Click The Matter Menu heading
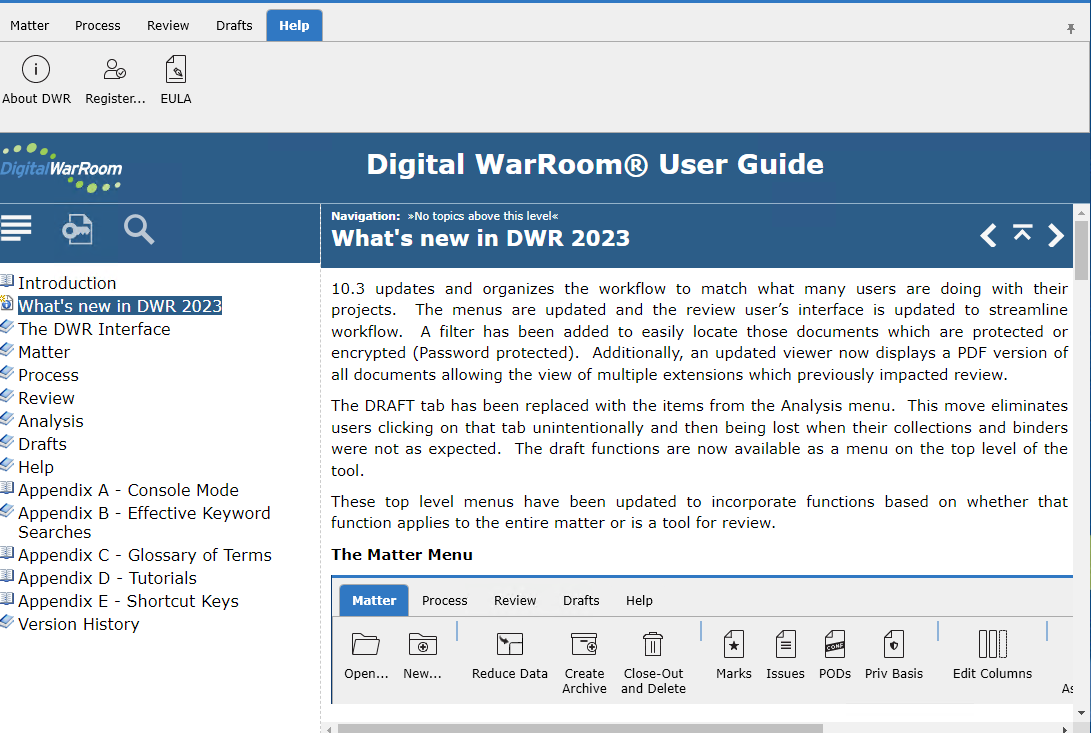 [401, 555]
